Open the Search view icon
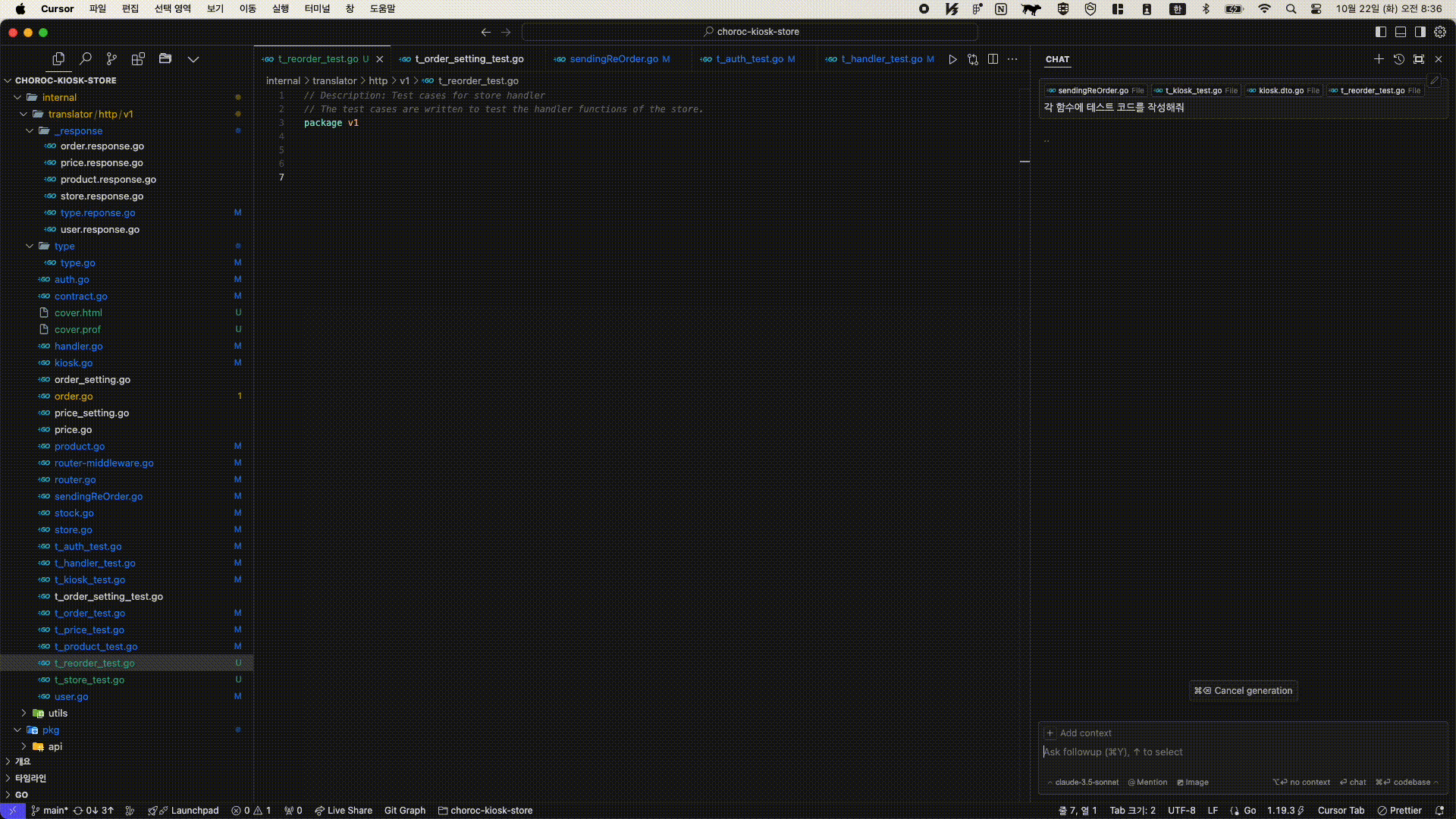 click(86, 58)
